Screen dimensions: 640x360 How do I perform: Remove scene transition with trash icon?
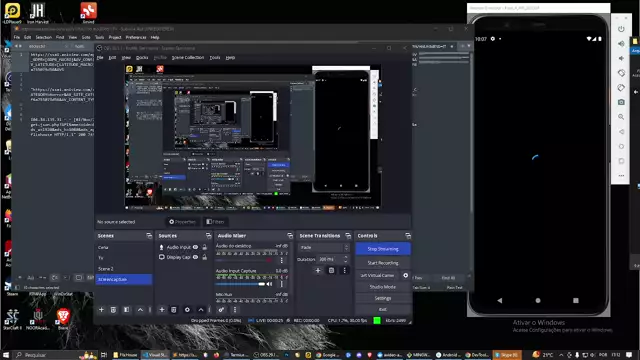pyautogui.click(x=331, y=270)
